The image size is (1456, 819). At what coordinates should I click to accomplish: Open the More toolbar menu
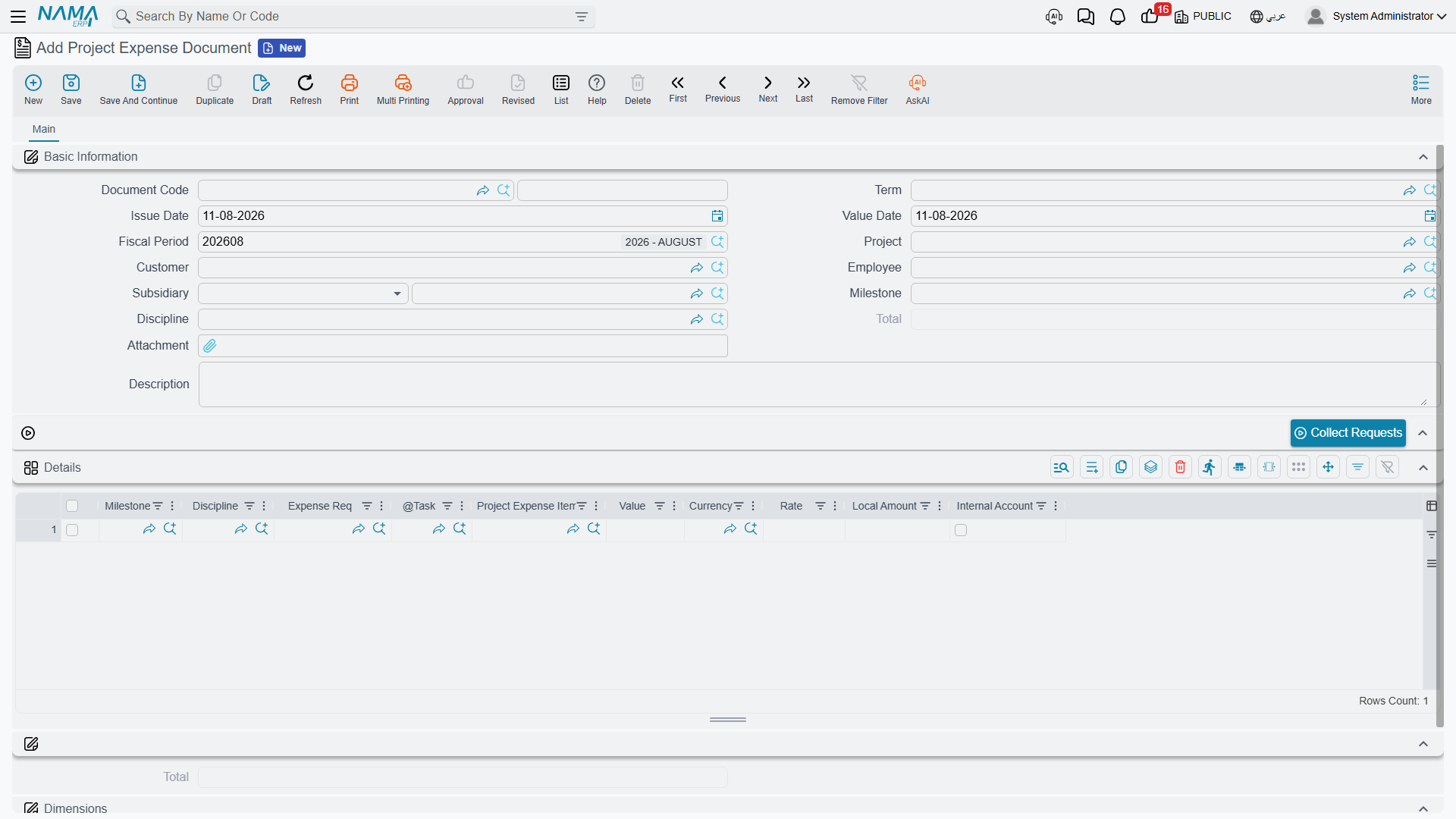tap(1421, 89)
